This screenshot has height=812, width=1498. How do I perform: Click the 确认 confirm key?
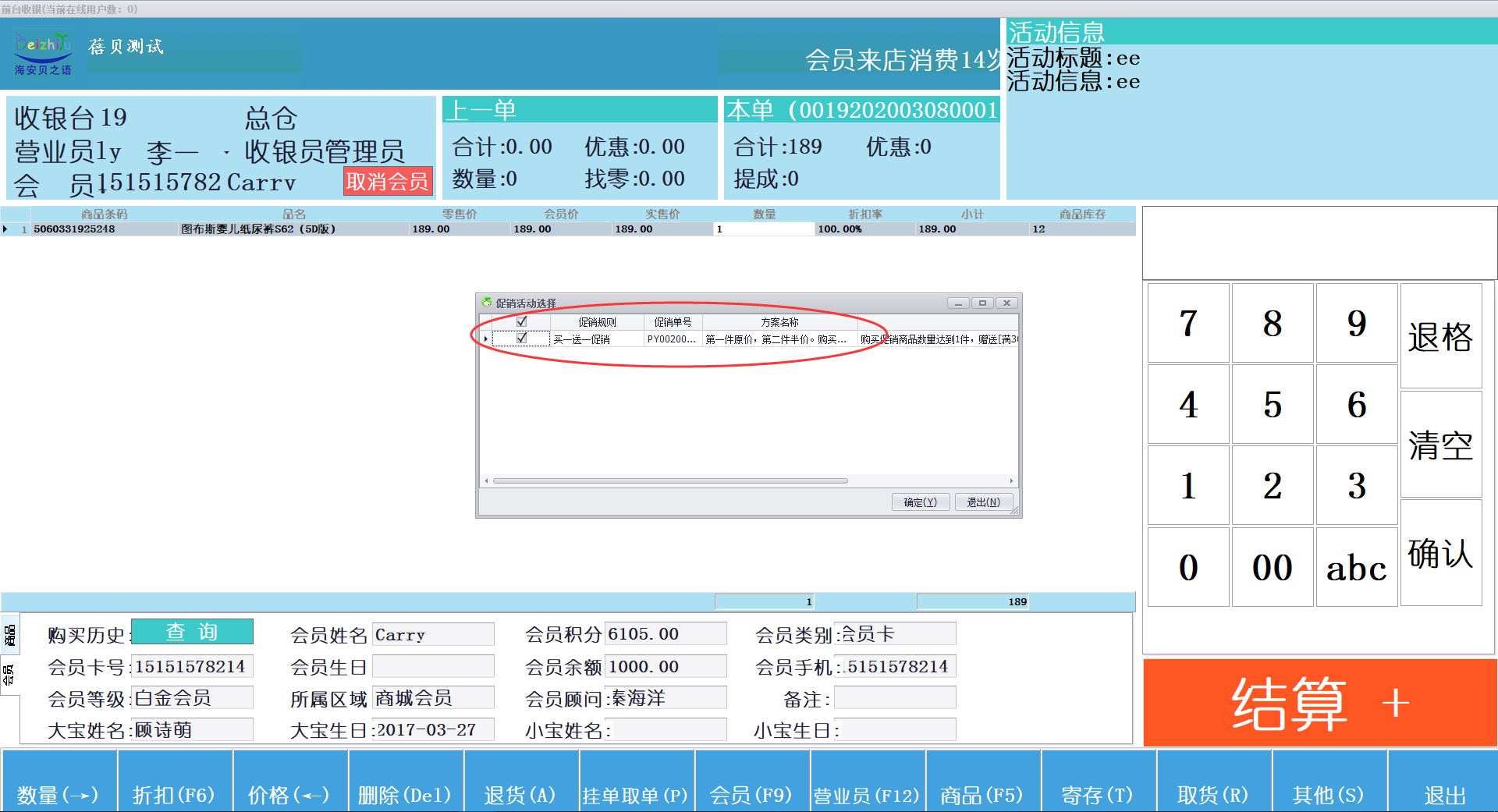click(1441, 553)
